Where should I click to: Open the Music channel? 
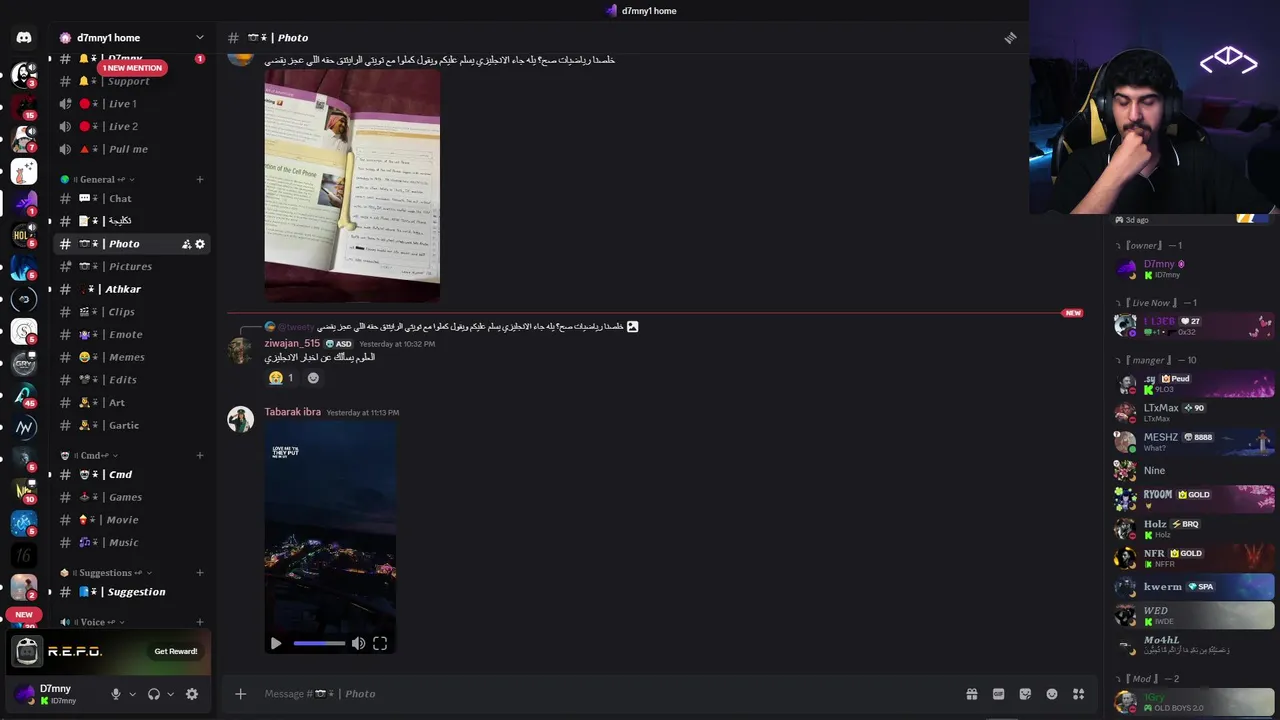pos(132,543)
